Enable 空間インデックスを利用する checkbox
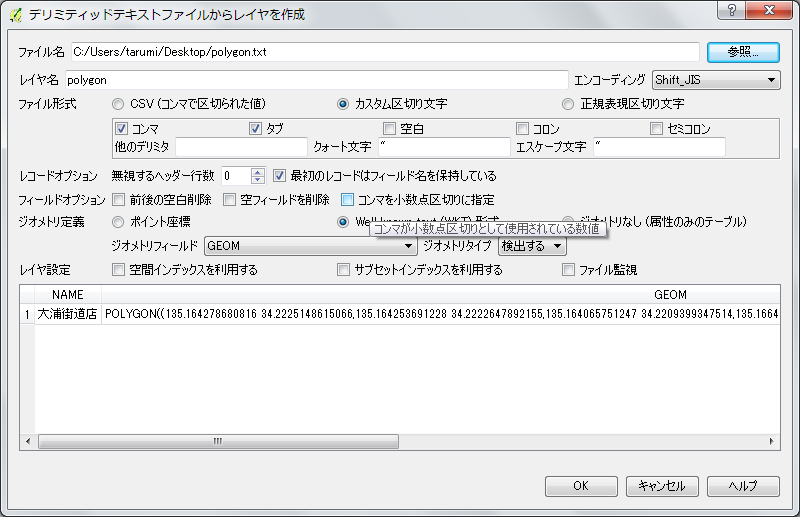The width and height of the screenshot is (800, 517). [120, 270]
